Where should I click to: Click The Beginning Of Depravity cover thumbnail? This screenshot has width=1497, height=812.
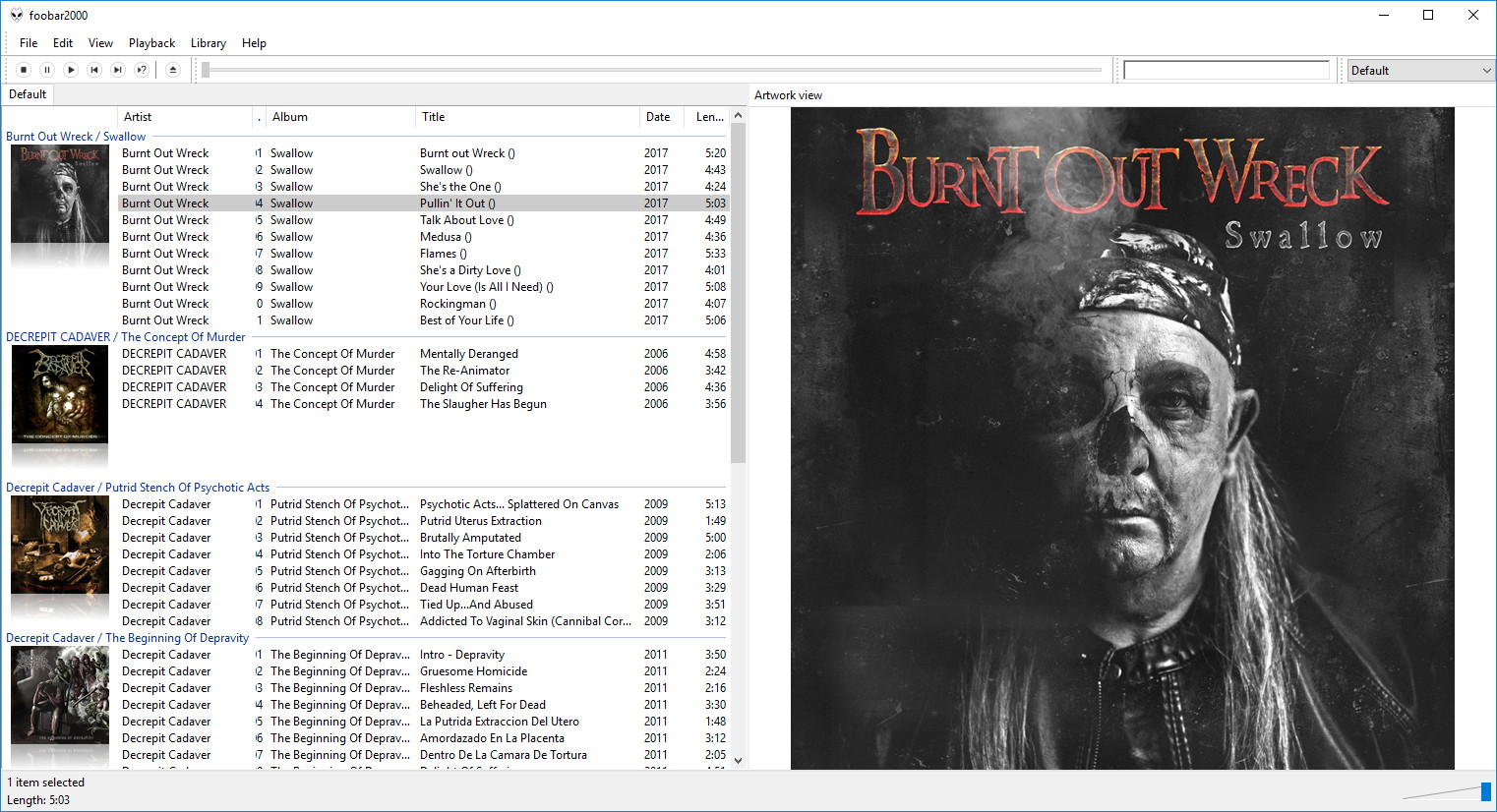[60, 695]
